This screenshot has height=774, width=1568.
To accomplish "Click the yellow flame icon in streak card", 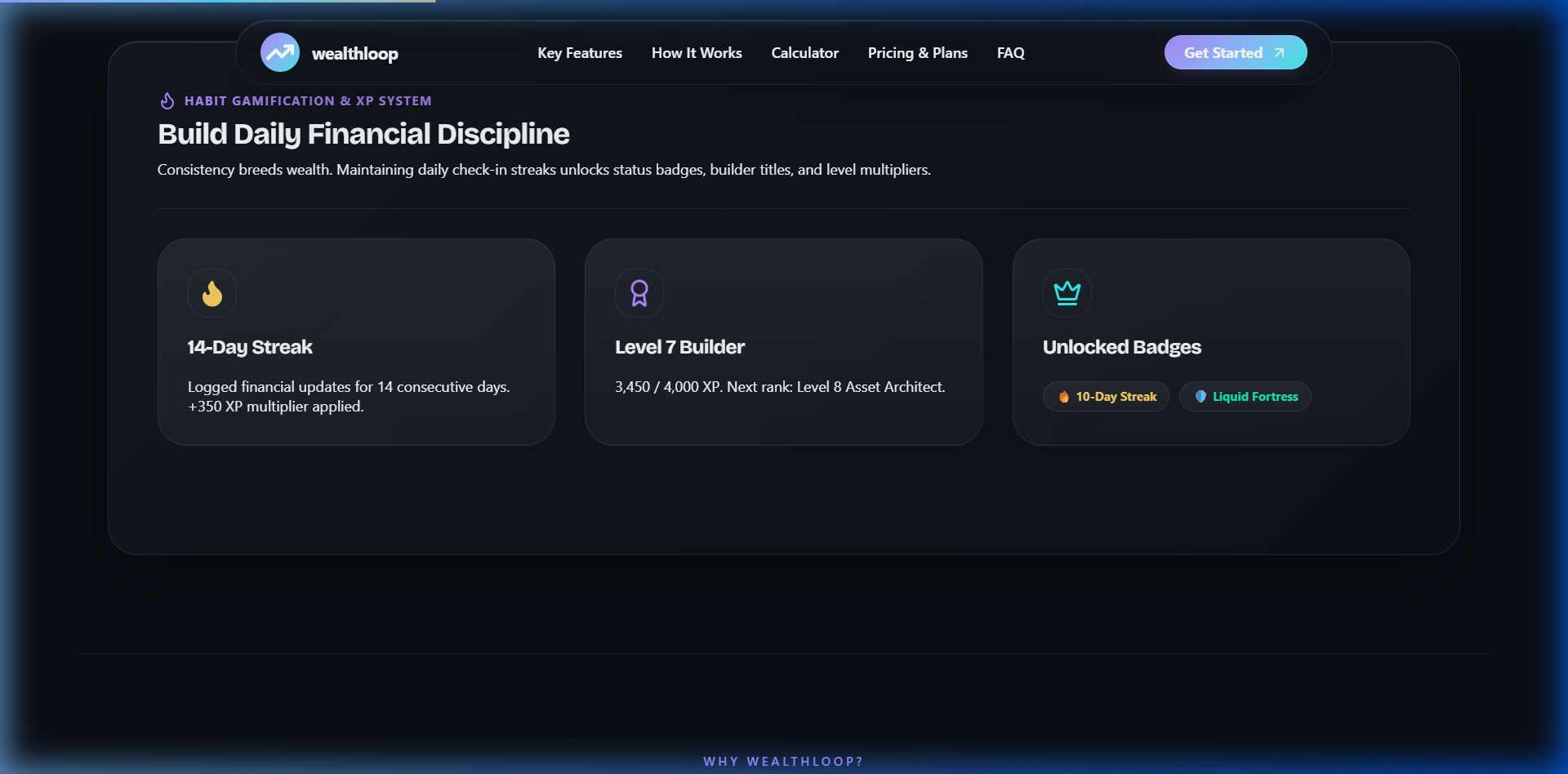I will click(x=212, y=293).
